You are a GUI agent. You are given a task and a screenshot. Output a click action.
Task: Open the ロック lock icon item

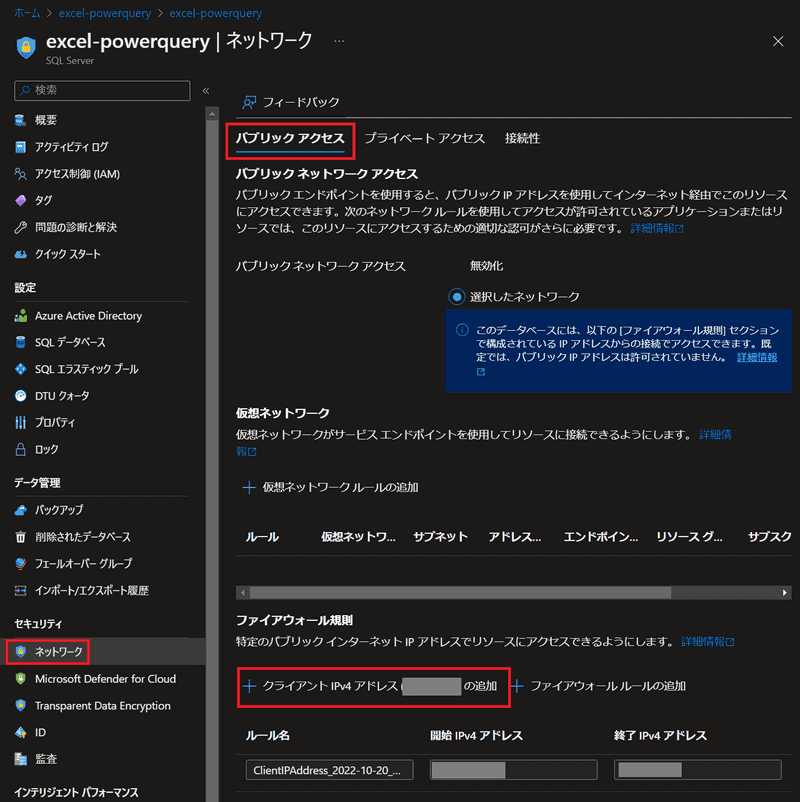[x=22, y=449]
